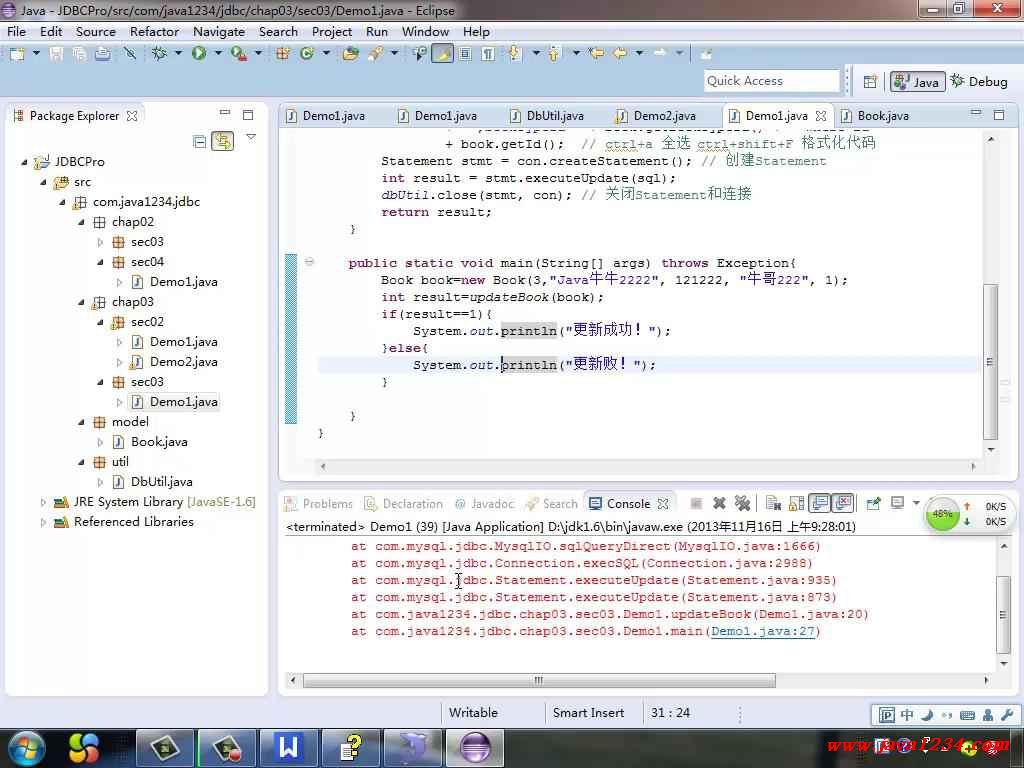Click the Quick Access search field
The image size is (1024, 768).
772,81
